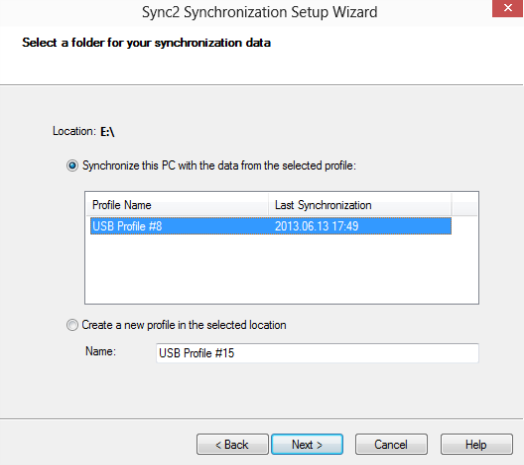Go back with the < Back button
The height and width of the screenshot is (465, 524).
tap(232, 445)
